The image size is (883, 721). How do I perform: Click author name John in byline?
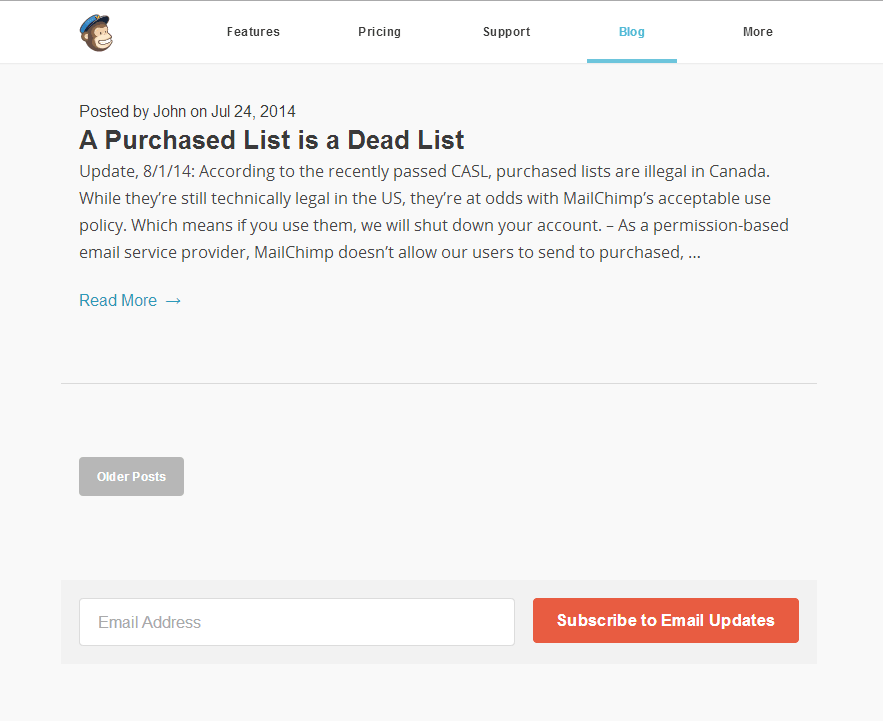click(x=170, y=112)
